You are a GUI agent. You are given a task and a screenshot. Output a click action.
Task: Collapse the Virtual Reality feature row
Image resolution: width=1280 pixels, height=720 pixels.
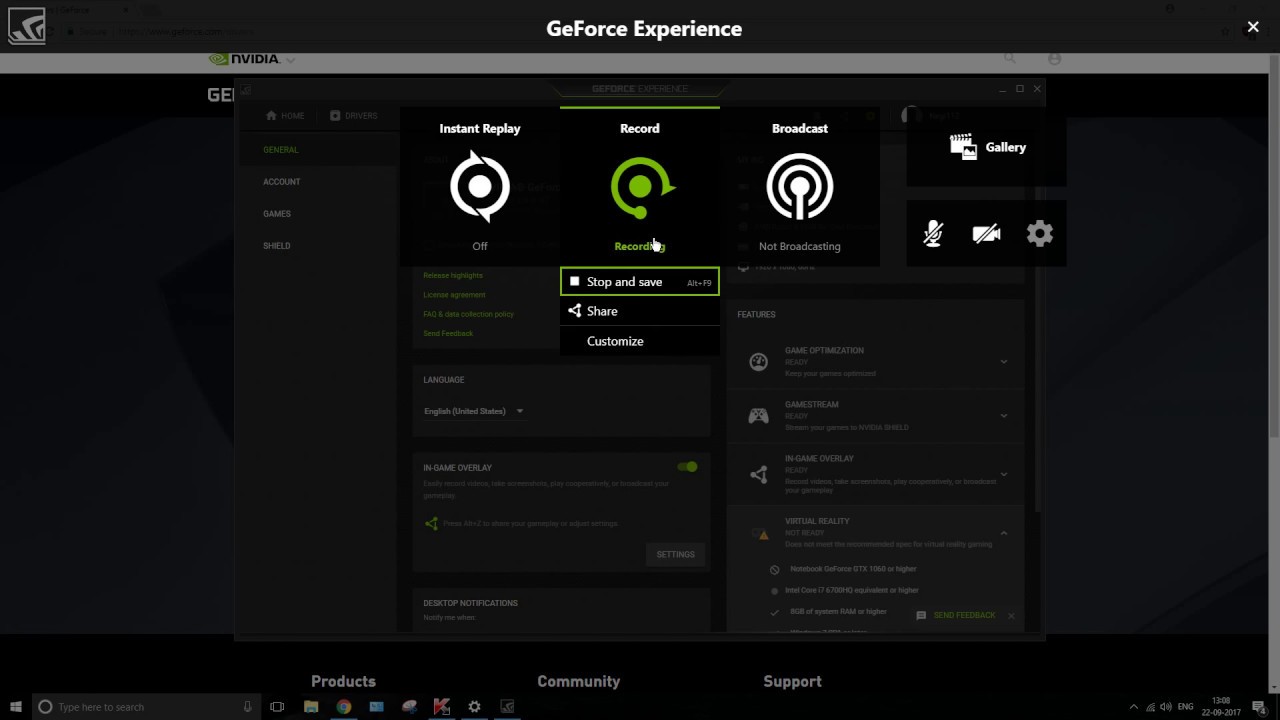(1004, 533)
